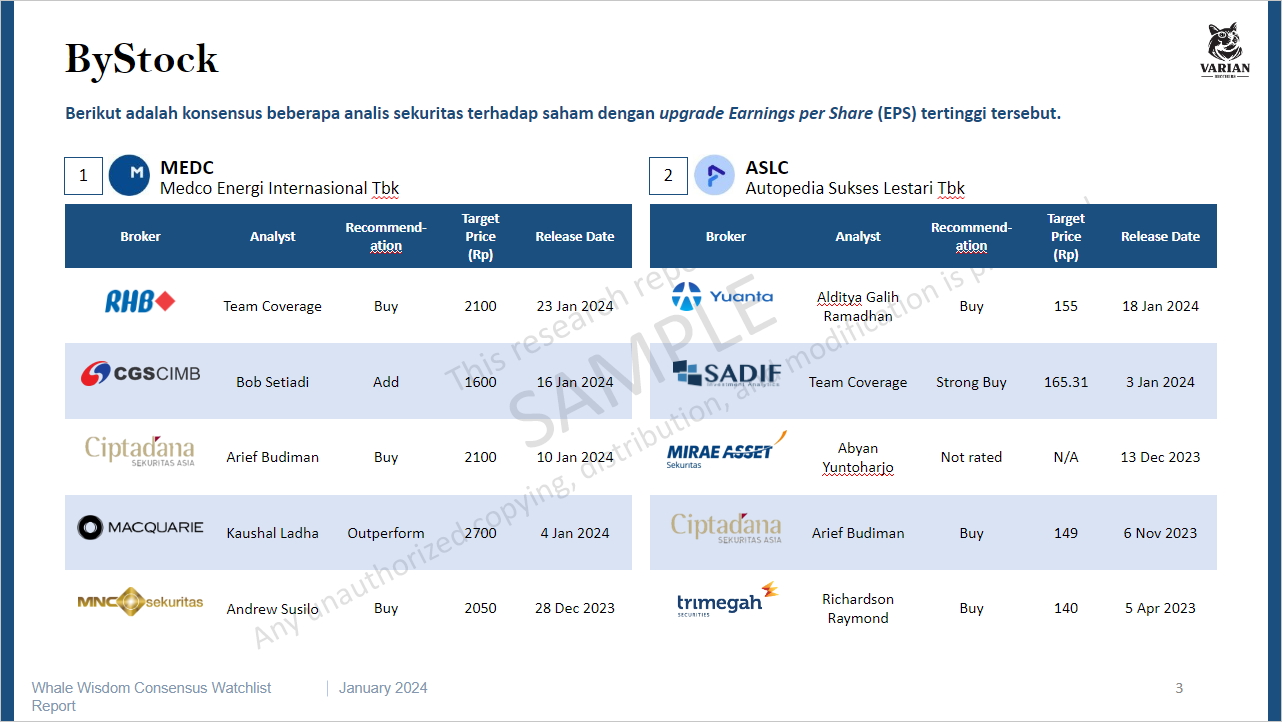This screenshot has width=1282, height=722.
Task: Click the Ciptadana logo in MEDC table
Action: [x=140, y=450]
